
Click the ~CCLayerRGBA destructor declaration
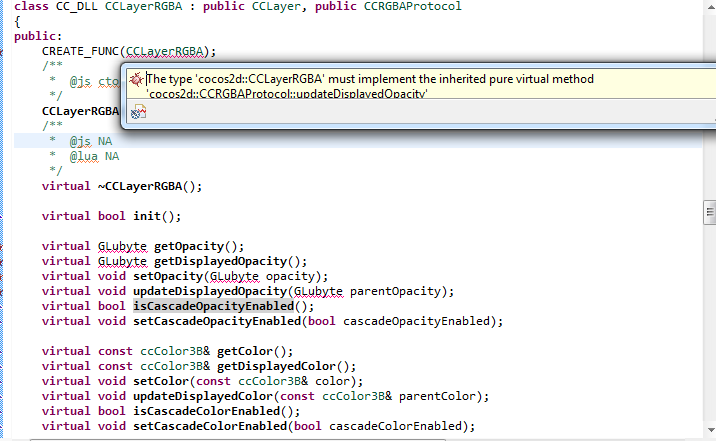(x=149, y=186)
